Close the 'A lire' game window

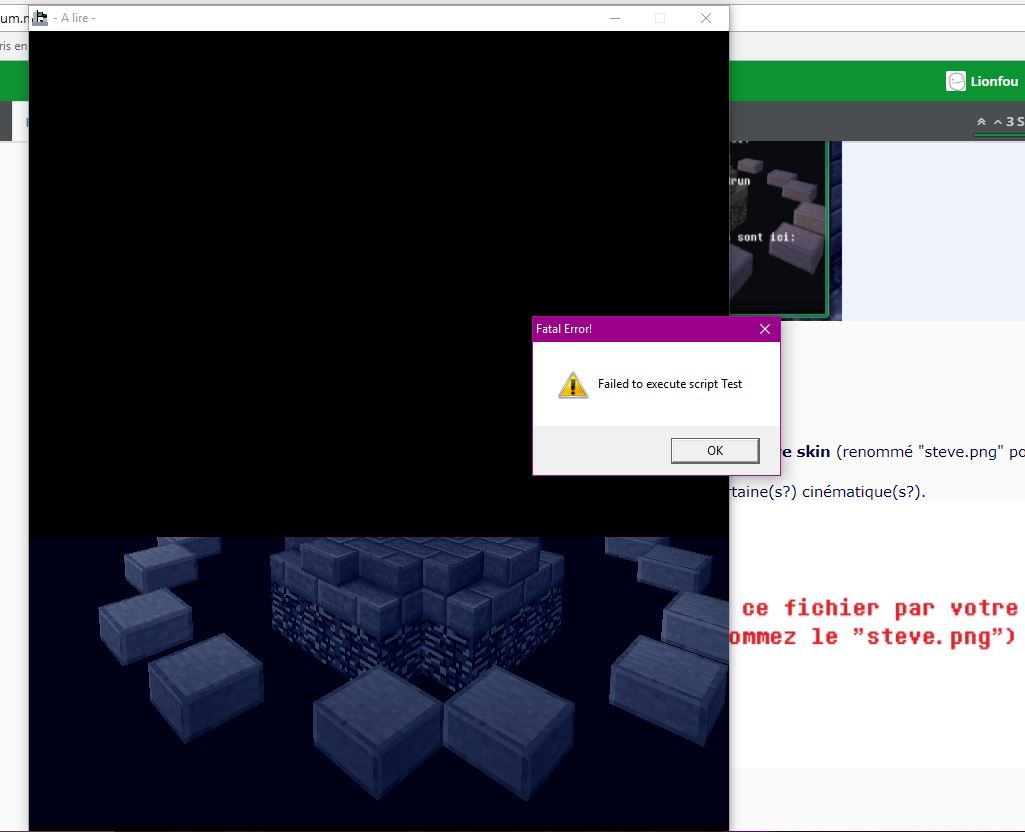706,18
